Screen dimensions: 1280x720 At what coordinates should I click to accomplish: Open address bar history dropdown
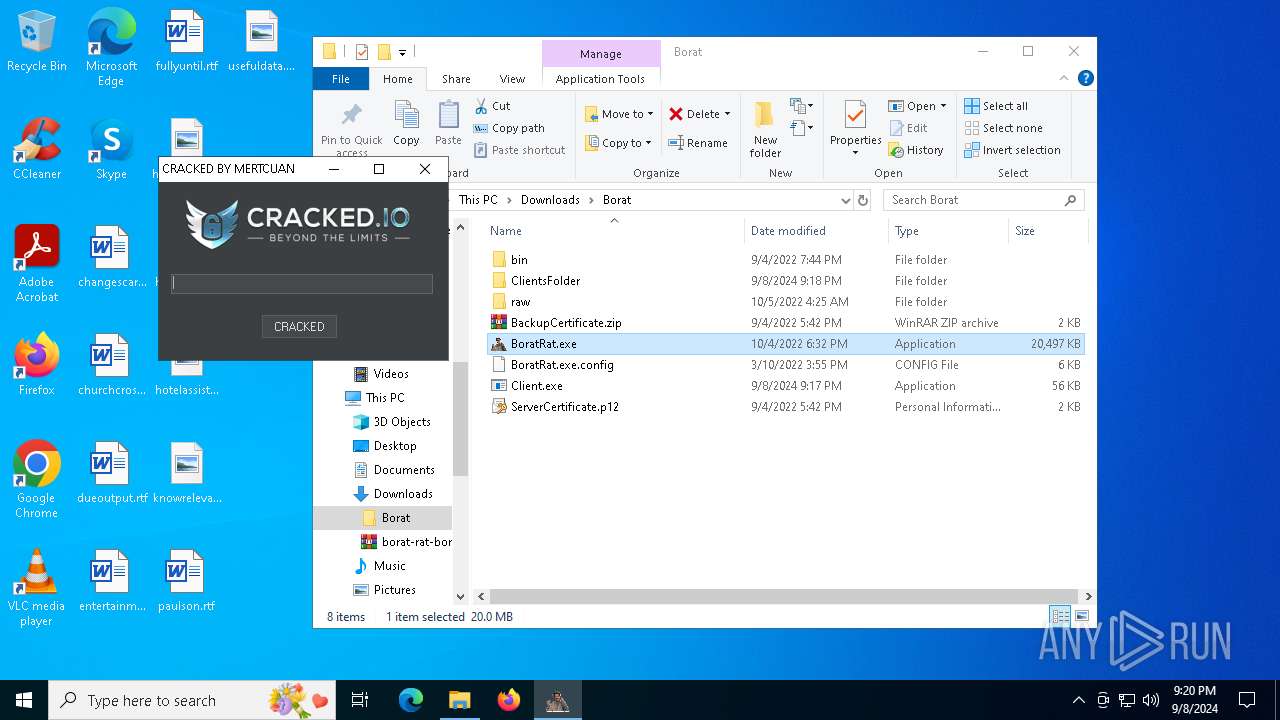pos(846,200)
